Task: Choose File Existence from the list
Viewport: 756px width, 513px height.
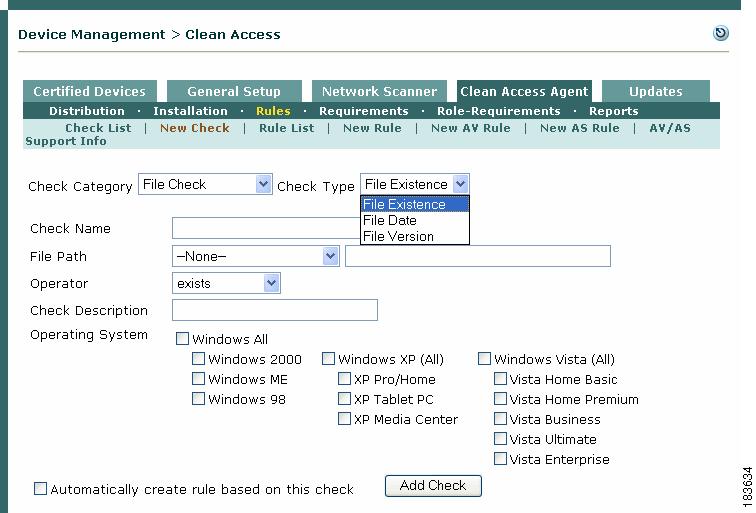Action: tap(415, 204)
